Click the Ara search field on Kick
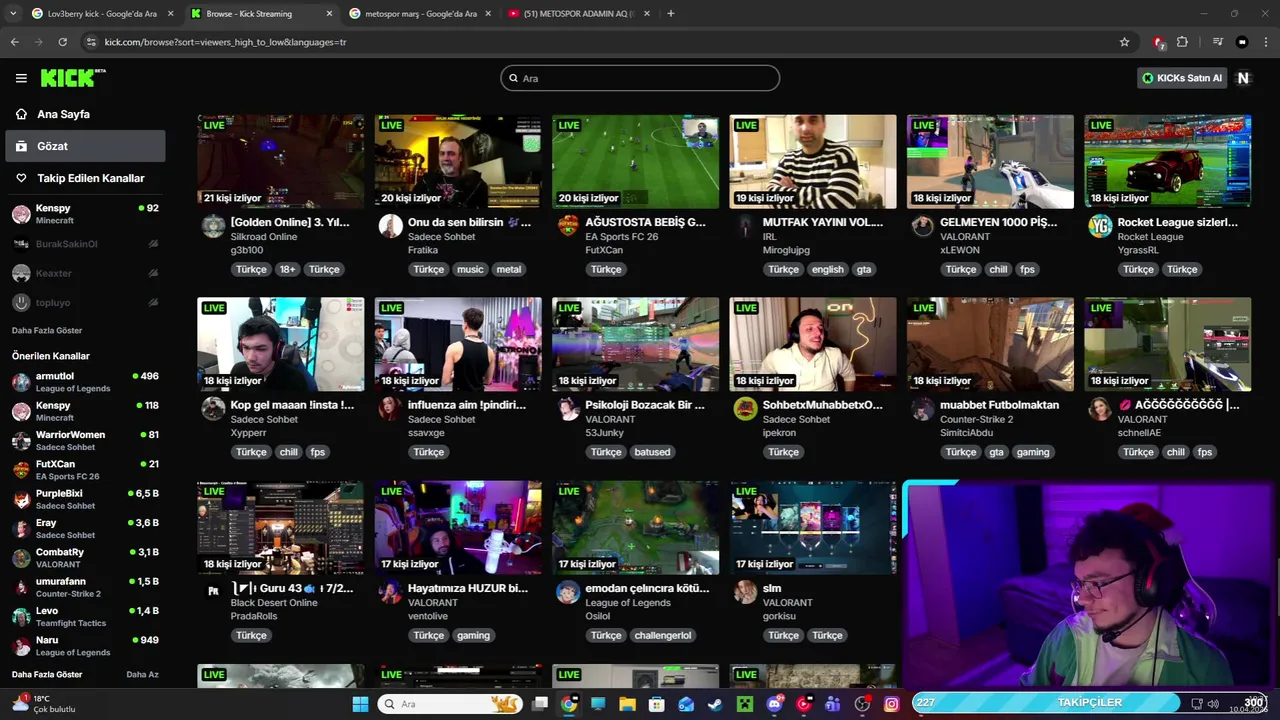Viewport: 1280px width, 720px height. click(640, 78)
